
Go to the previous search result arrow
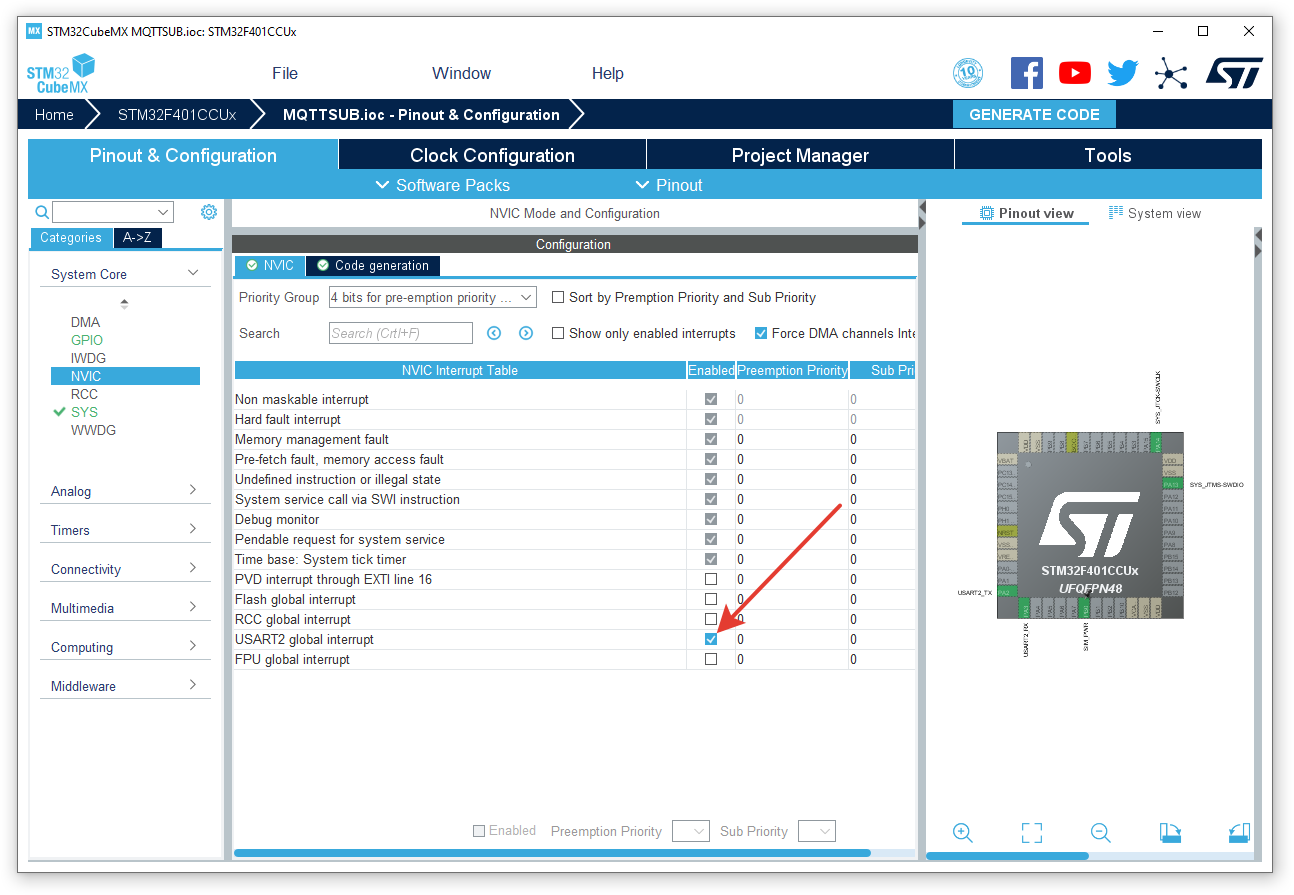[494, 333]
